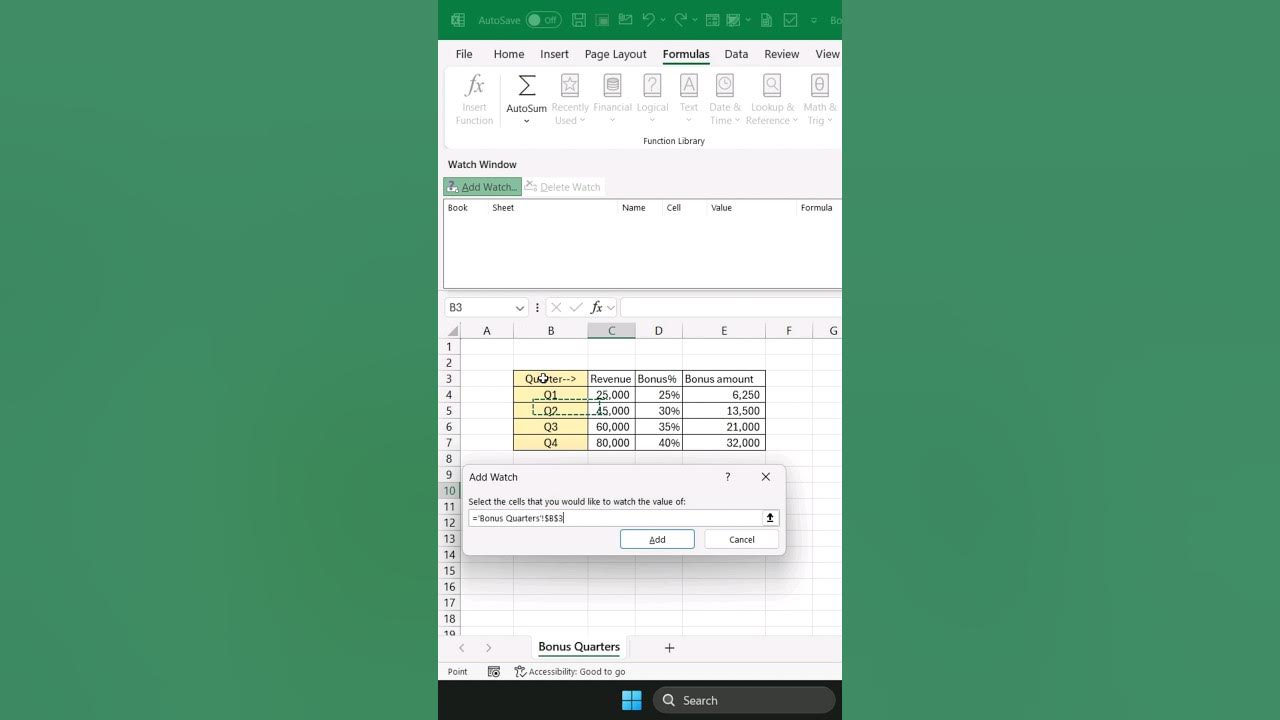Select the Q4 cell
This screenshot has width=1280, height=720.
point(551,443)
